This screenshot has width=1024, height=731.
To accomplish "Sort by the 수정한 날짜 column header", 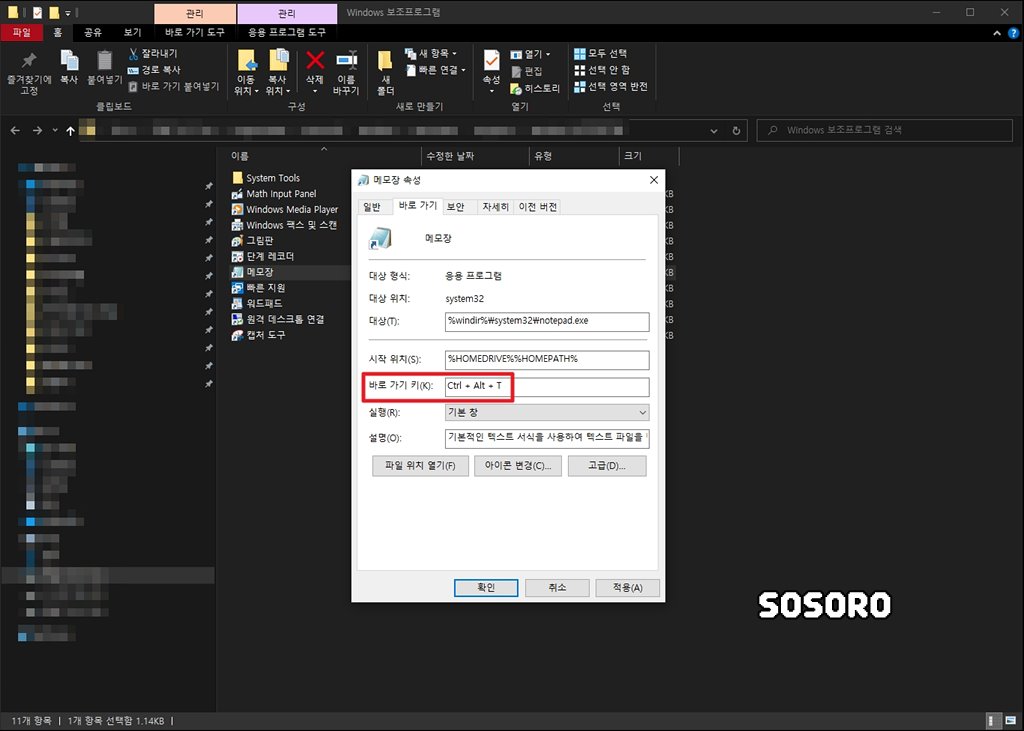I will click(450, 156).
